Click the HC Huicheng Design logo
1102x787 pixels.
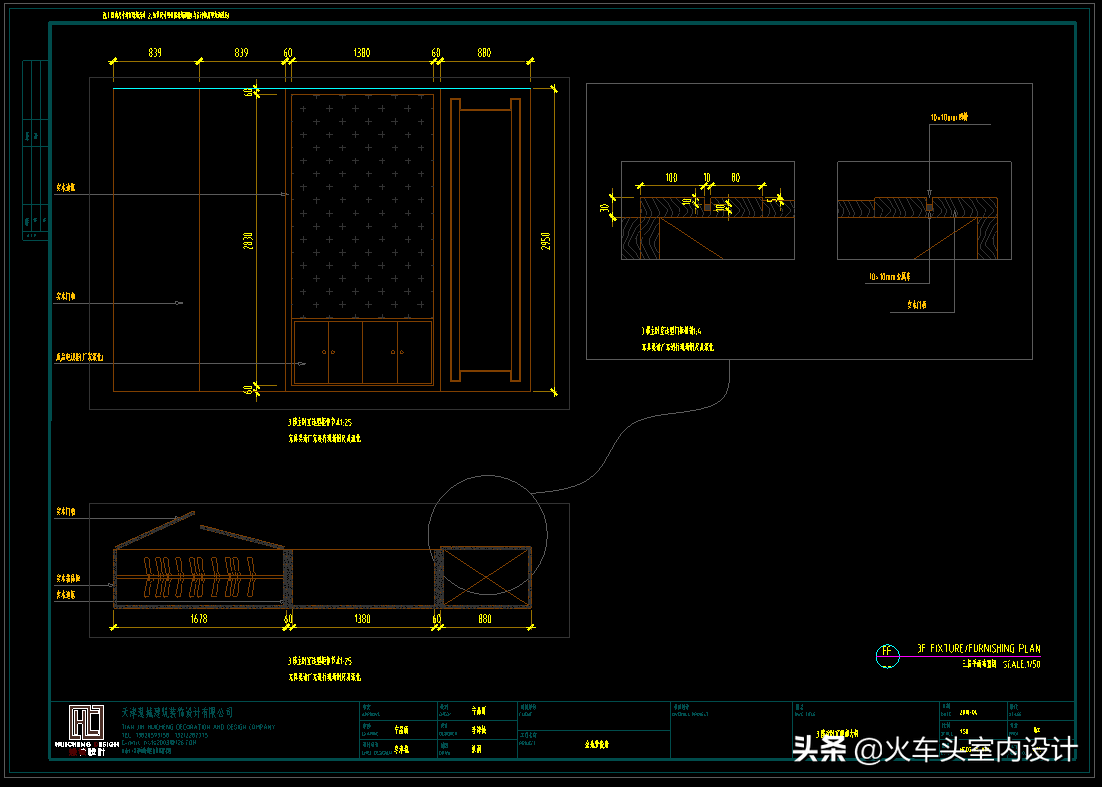(87, 730)
